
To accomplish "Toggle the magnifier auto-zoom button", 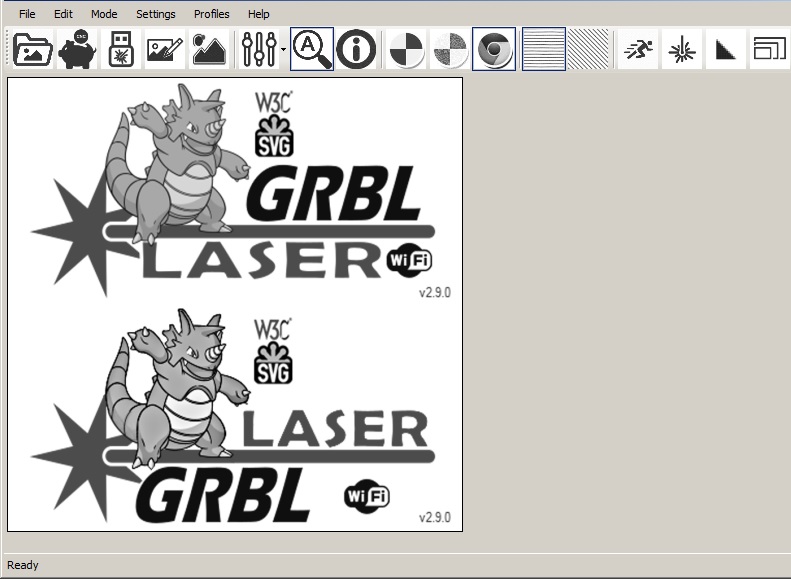I will tap(312, 49).
